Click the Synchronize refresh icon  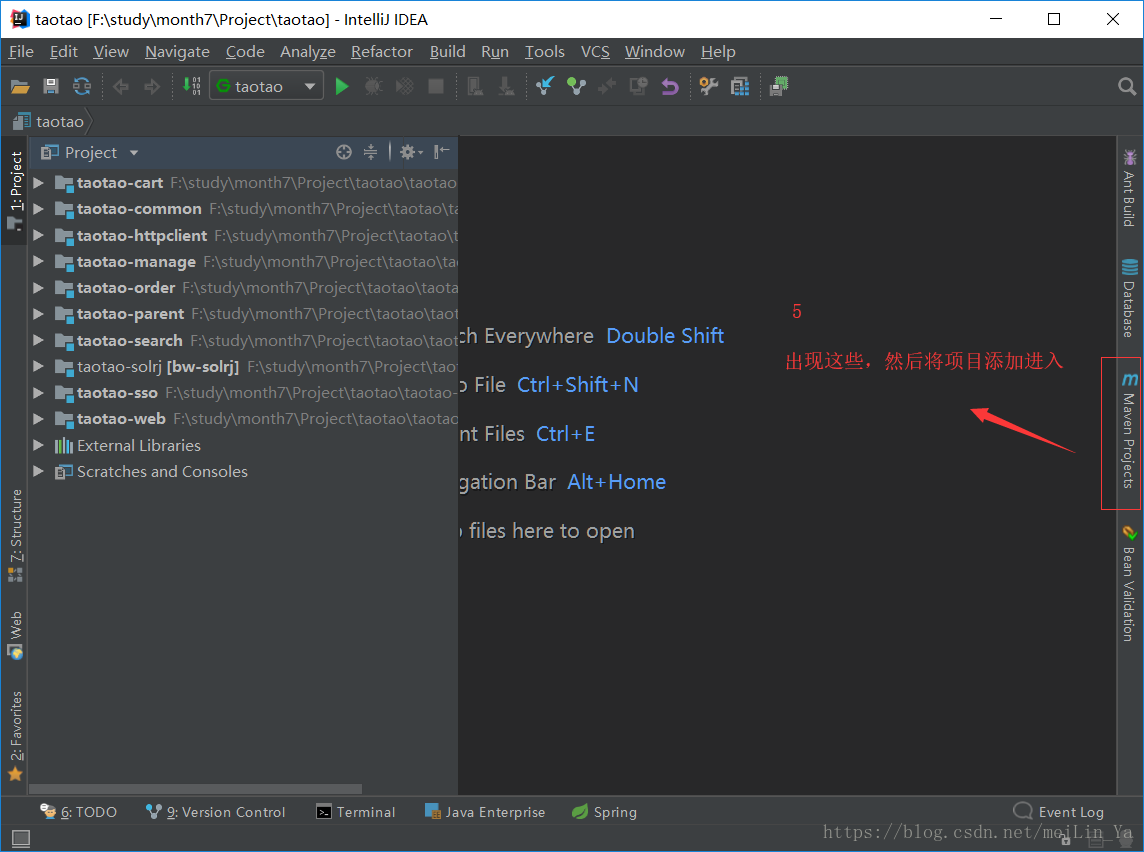tap(82, 87)
